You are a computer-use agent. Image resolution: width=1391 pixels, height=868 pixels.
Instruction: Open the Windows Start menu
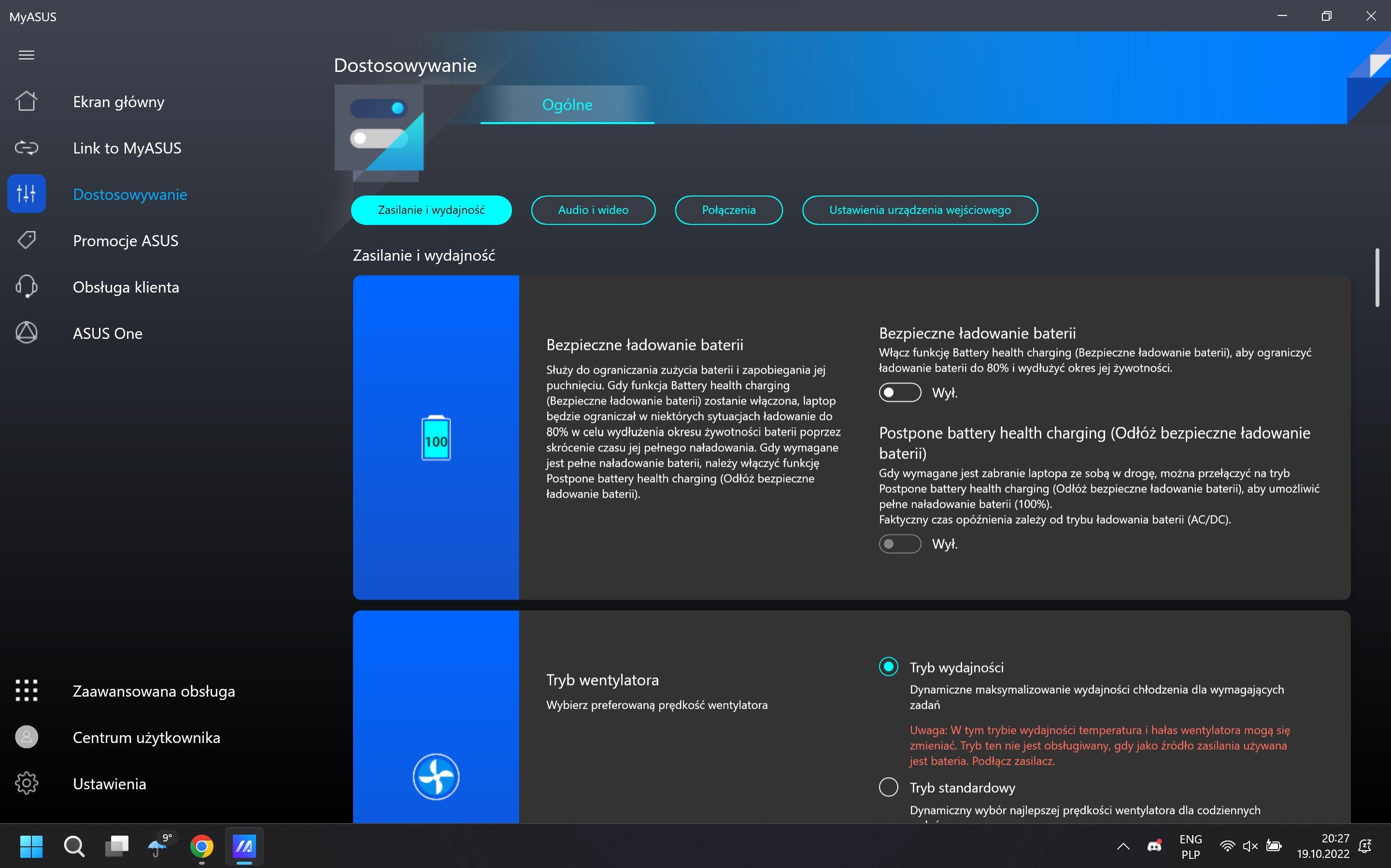click(31, 846)
